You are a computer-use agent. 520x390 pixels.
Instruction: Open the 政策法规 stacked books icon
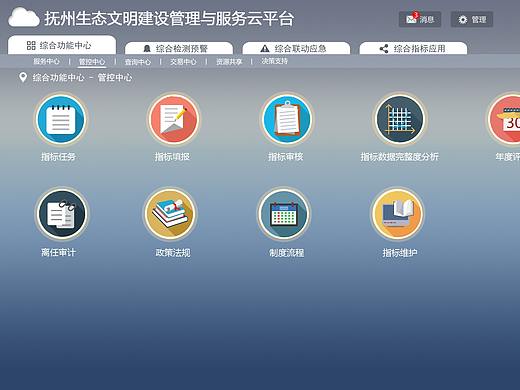(170, 214)
